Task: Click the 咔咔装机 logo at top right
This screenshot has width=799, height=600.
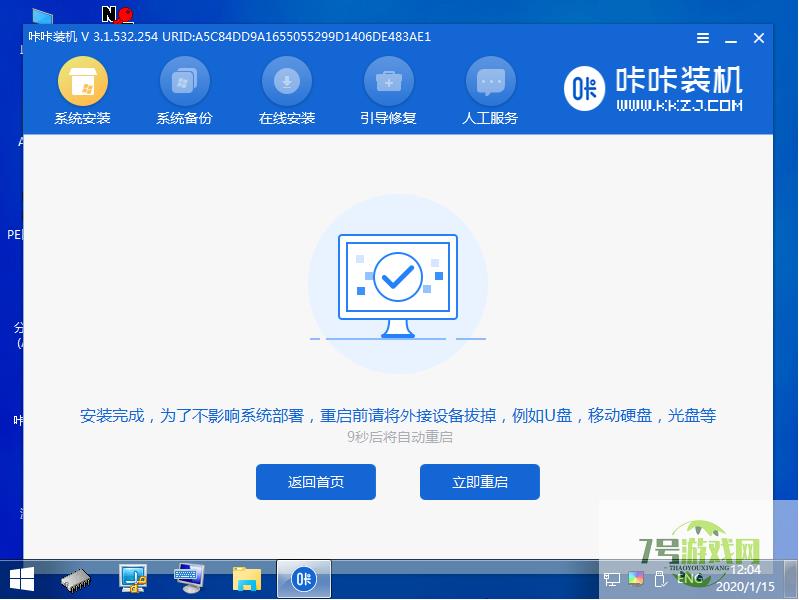Action: (653, 89)
